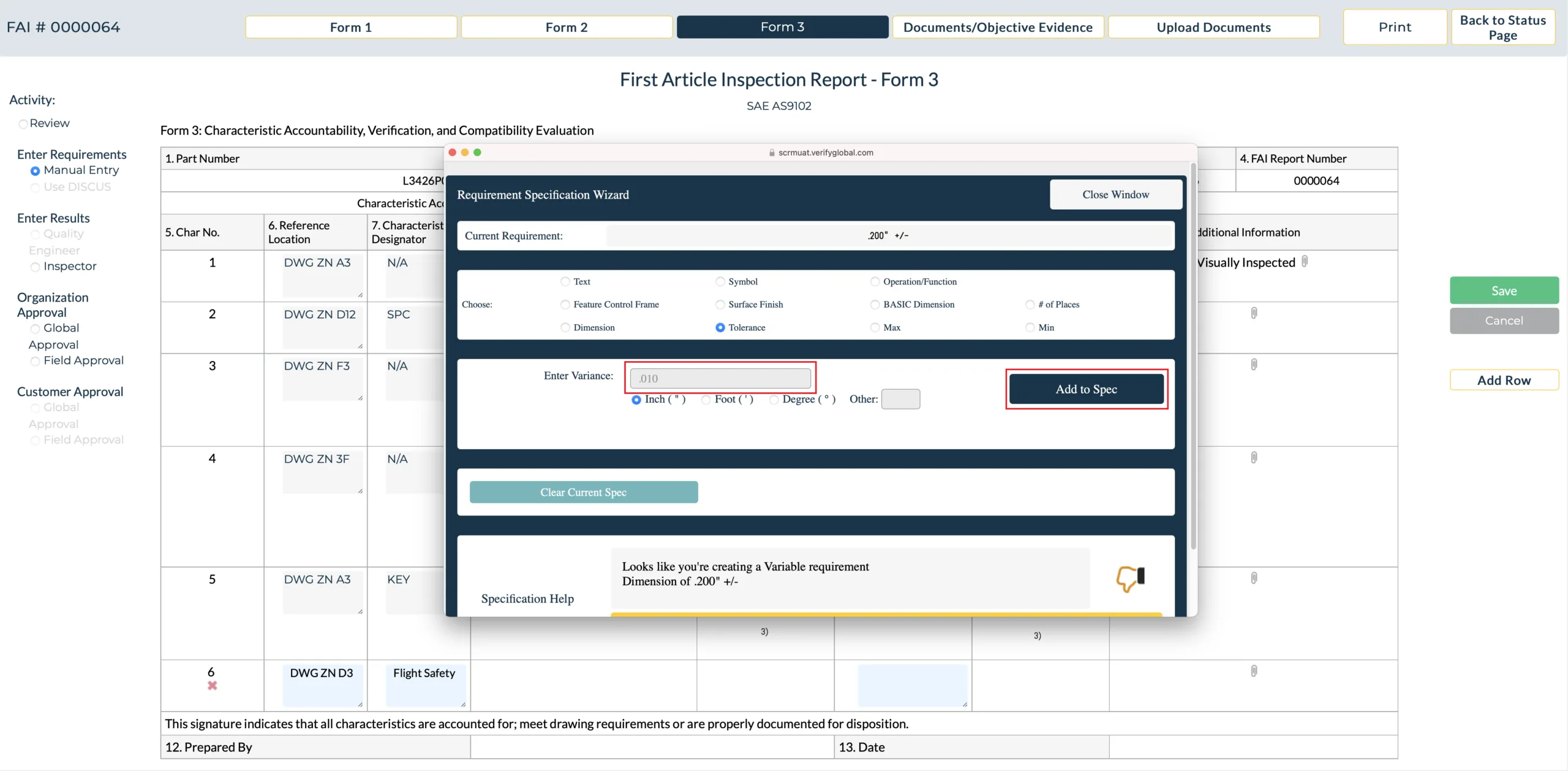Open the Form 1 tab
Screen dimensions: 1568x771
click(x=351, y=27)
